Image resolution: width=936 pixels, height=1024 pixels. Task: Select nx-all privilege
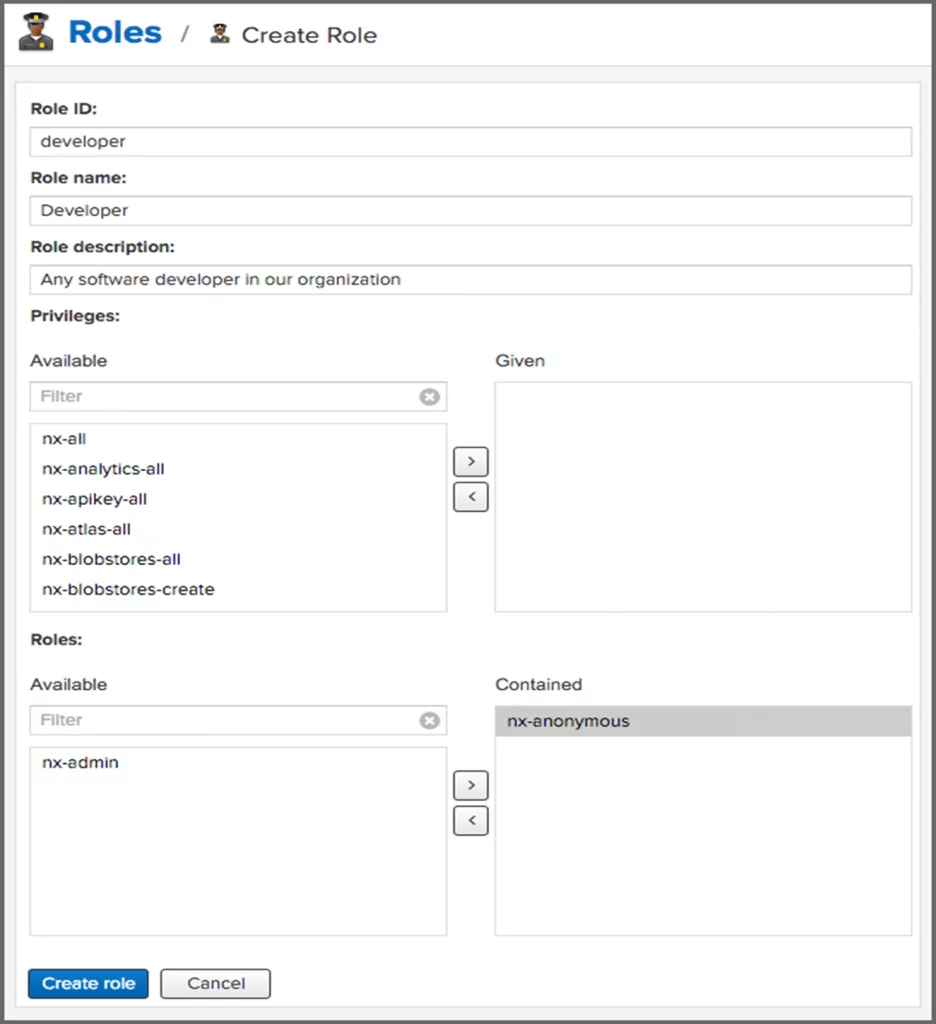tap(238, 439)
